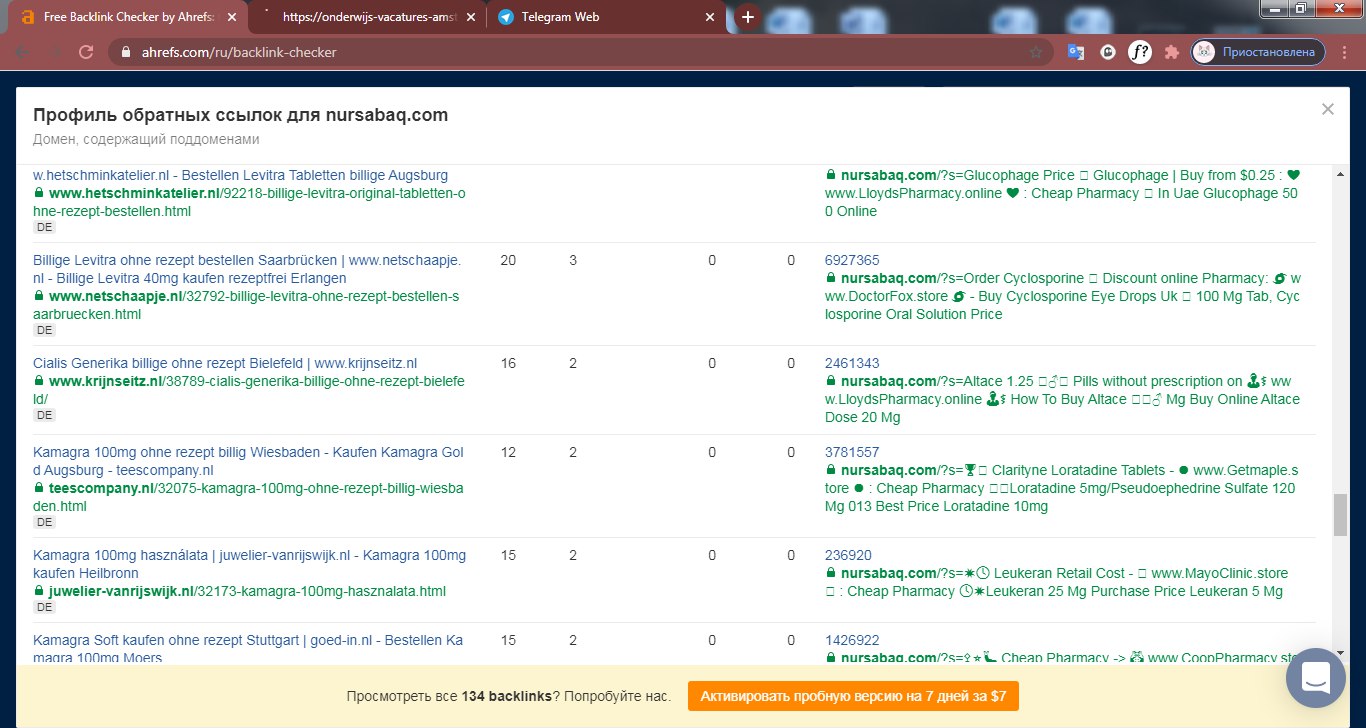Open anchor link 236920
The height and width of the screenshot is (728, 1366).
[848, 555]
